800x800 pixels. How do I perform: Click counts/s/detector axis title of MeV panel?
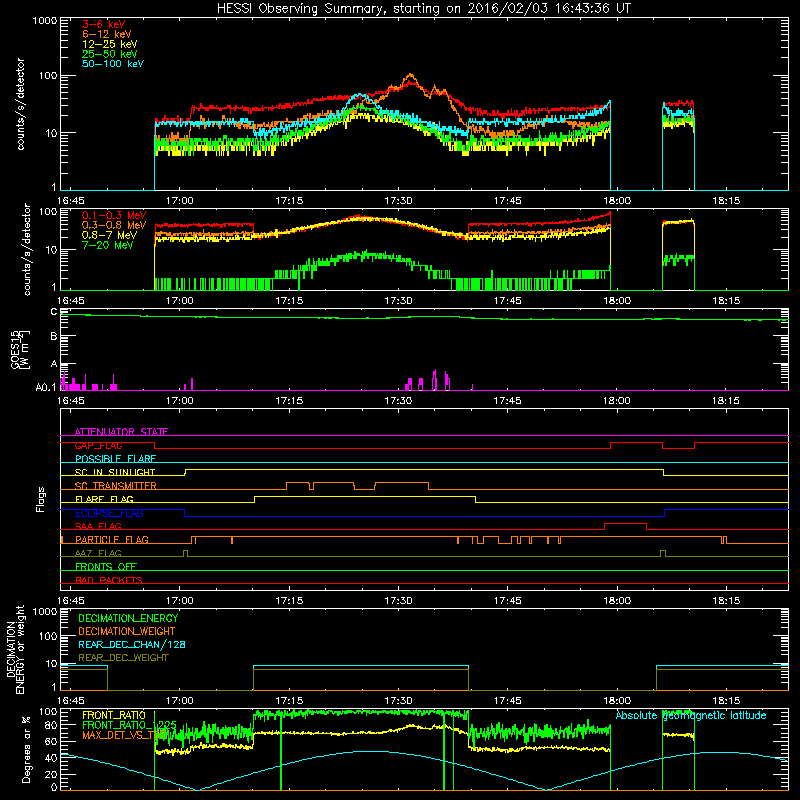(x=27, y=249)
